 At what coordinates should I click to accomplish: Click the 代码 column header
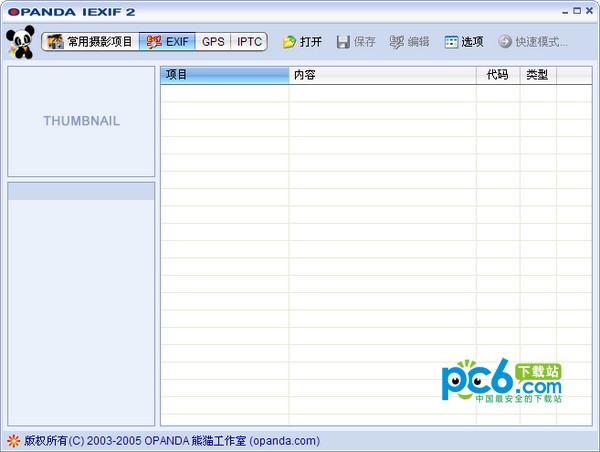coord(498,75)
